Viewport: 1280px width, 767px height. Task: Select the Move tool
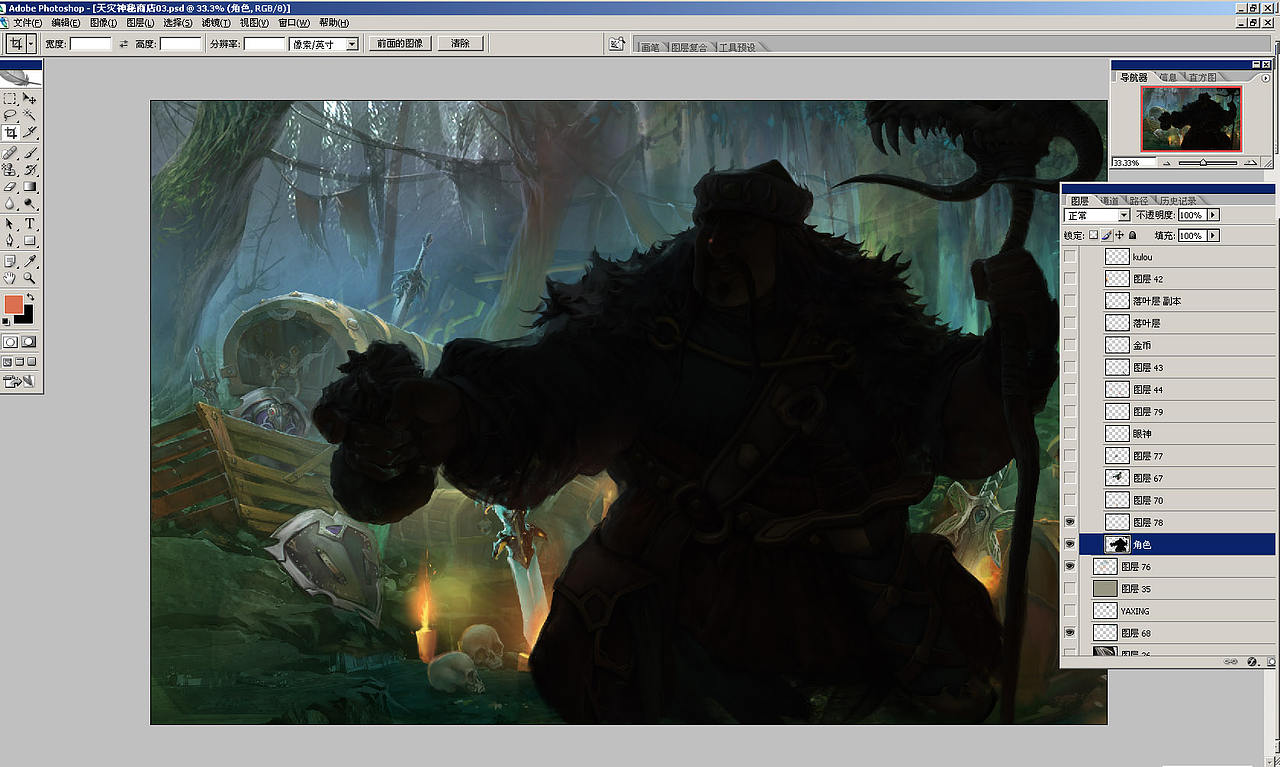(x=30, y=99)
